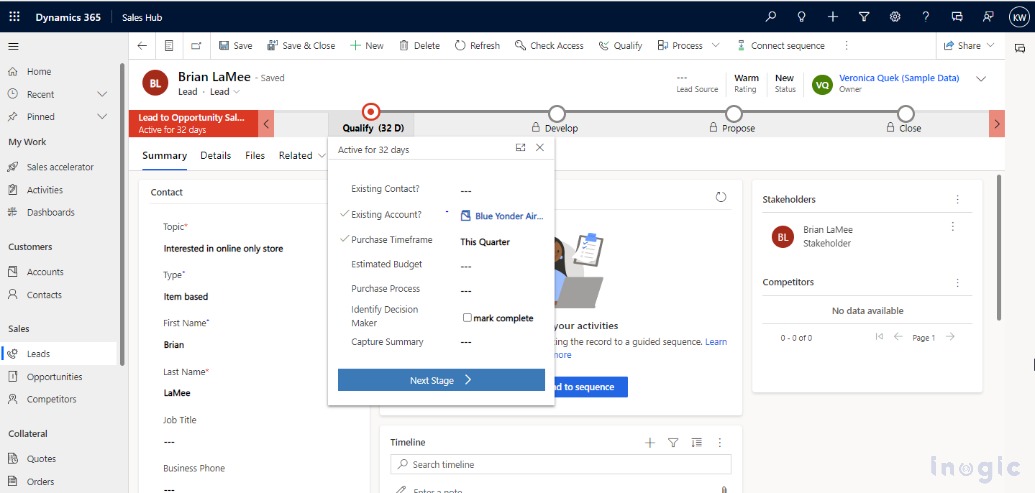
Task: Select the Close stage circle
Action: coord(906,114)
